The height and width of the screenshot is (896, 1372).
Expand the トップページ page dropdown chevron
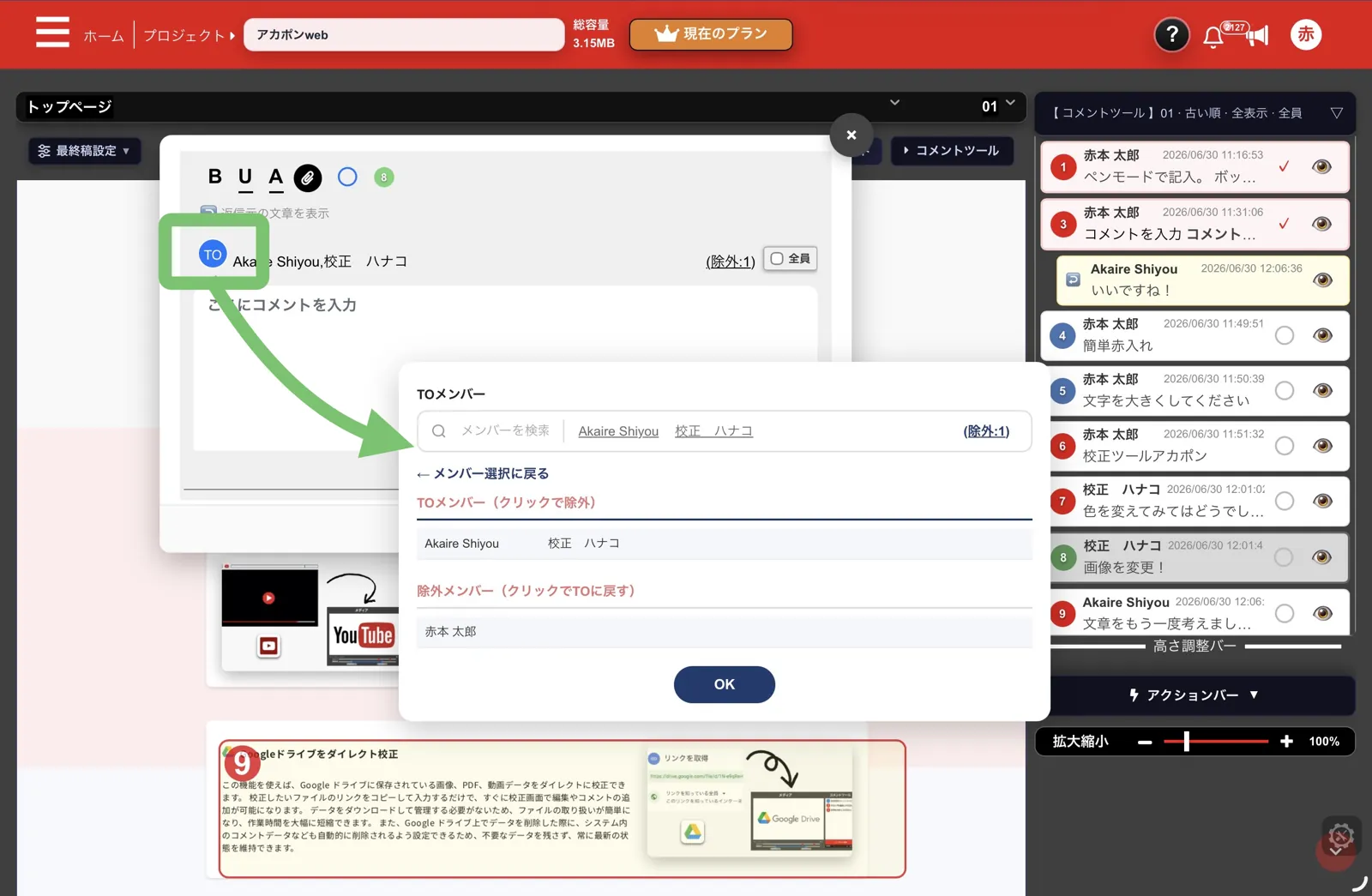[894, 103]
